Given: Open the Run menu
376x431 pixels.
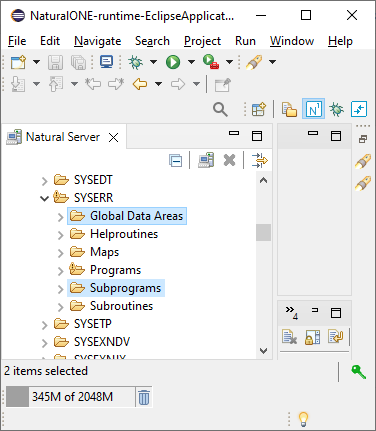Looking at the screenshot, I should point(245,41).
